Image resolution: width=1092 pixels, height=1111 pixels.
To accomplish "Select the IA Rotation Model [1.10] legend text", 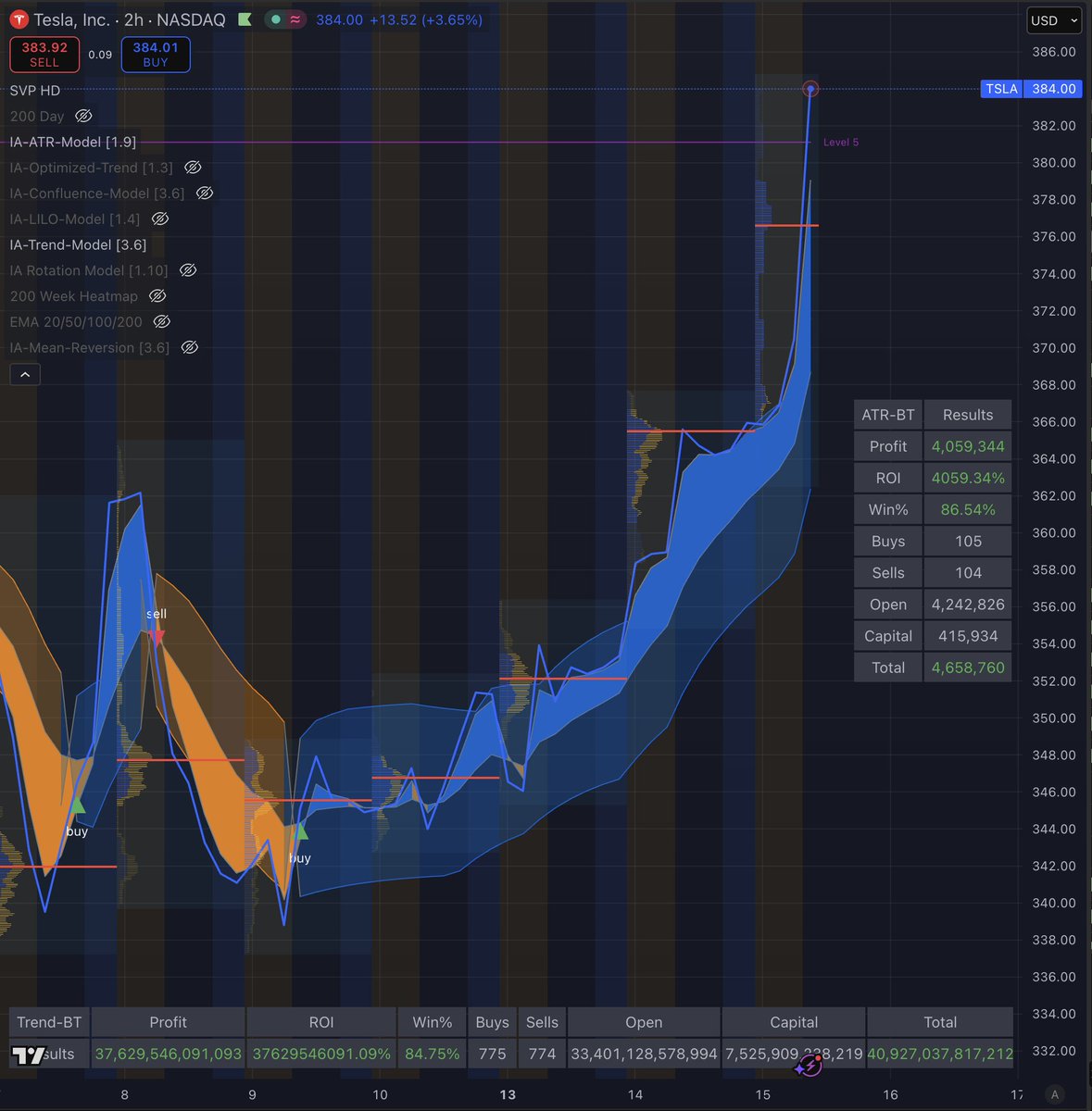I will 89,270.
